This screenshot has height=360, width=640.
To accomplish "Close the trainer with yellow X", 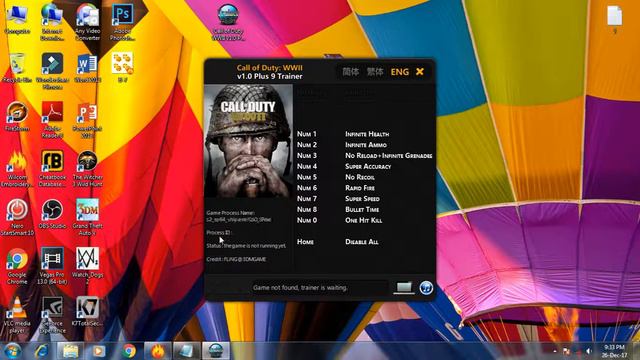I will [420, 71].
